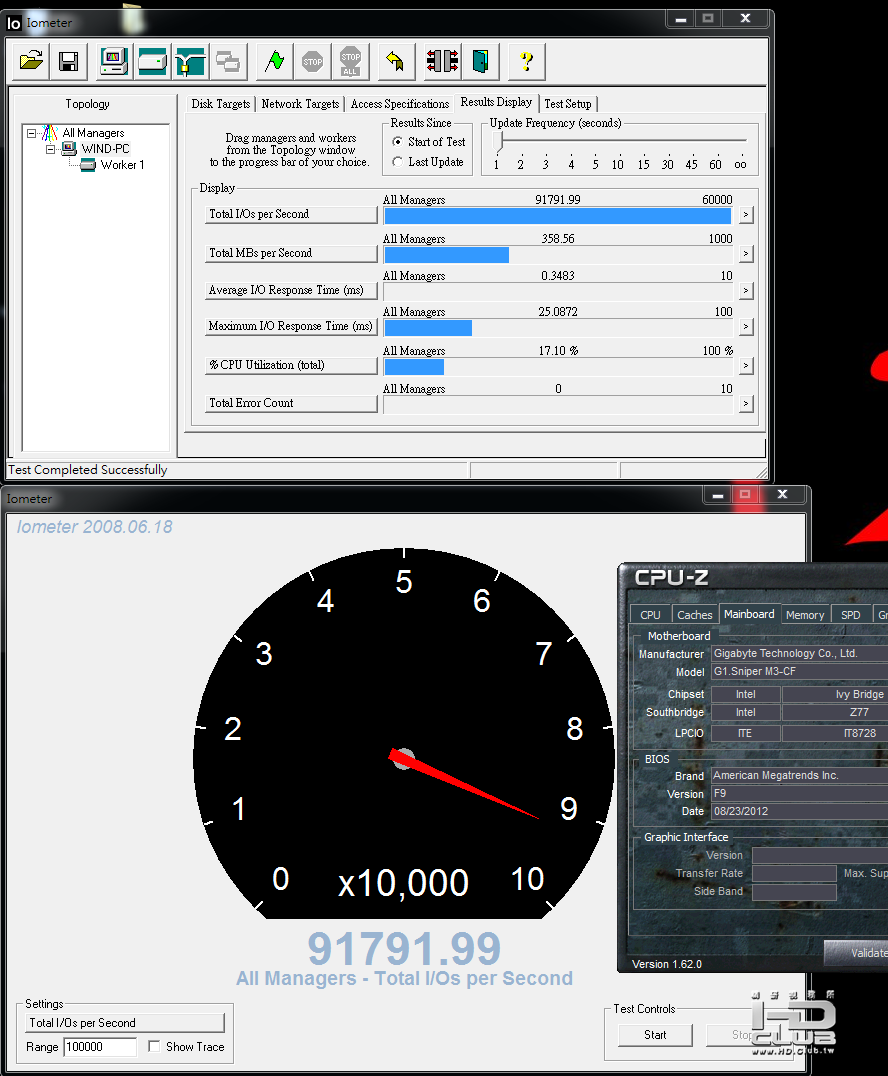Viewport: 888px width, 1076px height.
Task: Expand Maximum I/O Response Time arrow
Action: tap(745, 327)
